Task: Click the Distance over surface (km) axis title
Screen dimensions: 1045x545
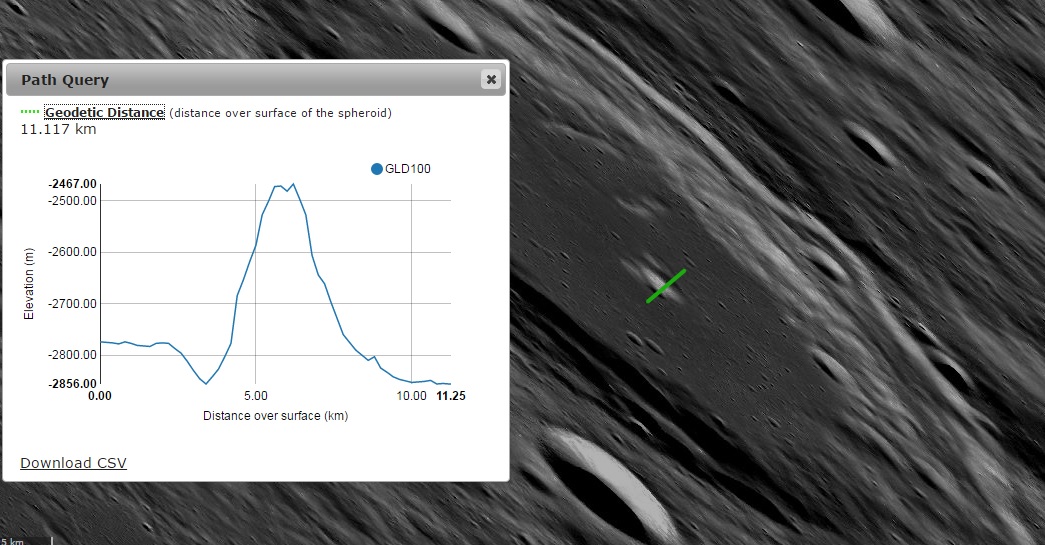Action: pos(275,415)
